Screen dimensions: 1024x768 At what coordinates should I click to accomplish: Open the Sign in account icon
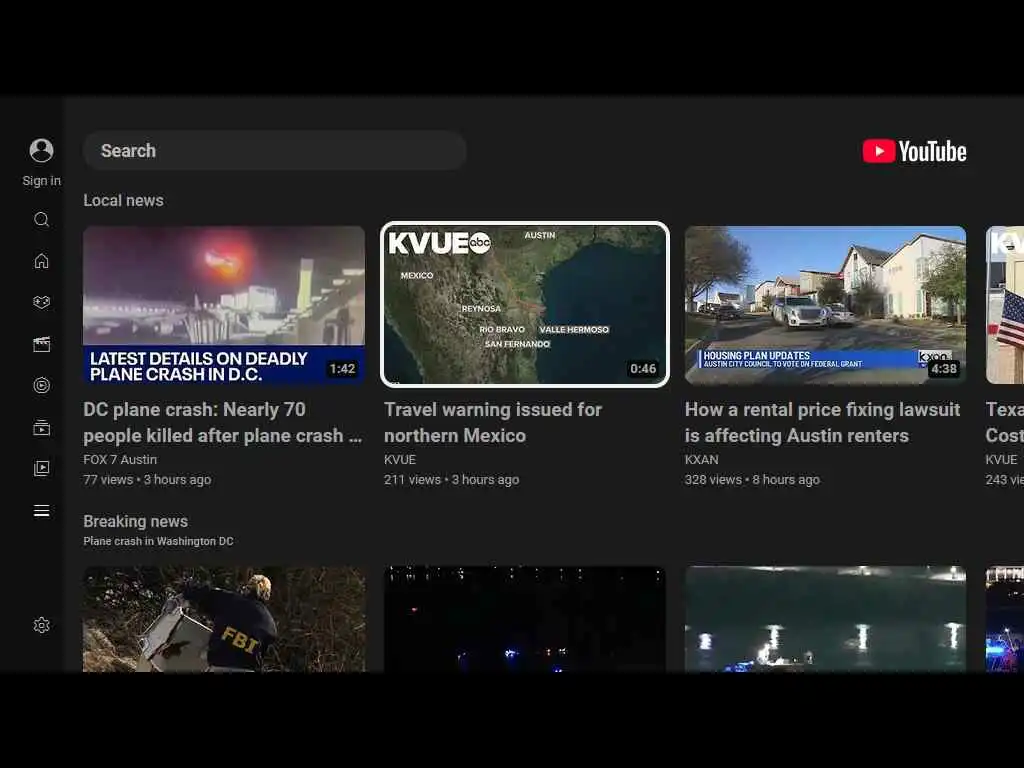41,150
